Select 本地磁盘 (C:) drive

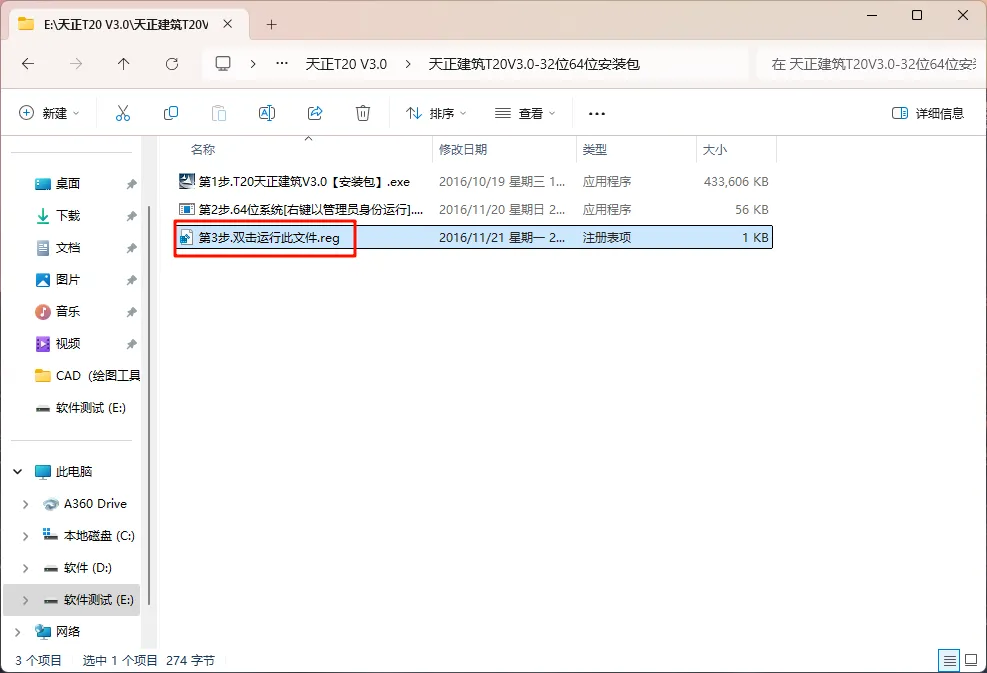click(99, 536)
